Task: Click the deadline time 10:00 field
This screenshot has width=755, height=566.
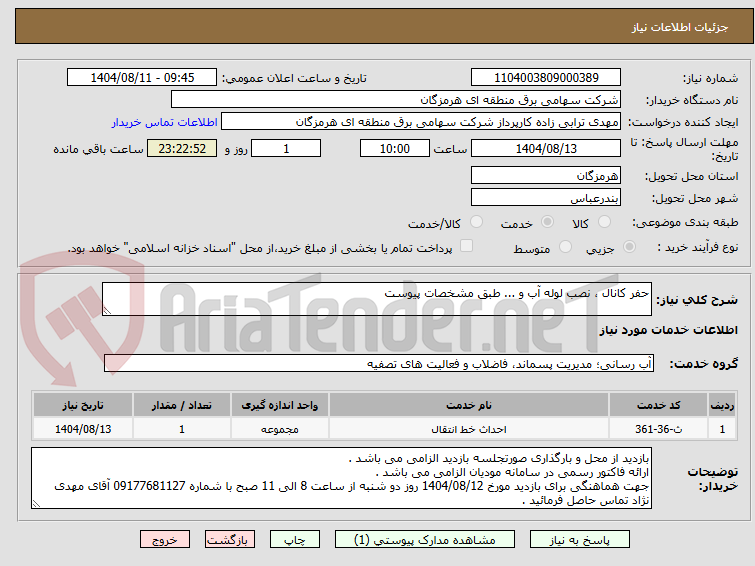Action: [x=395, y=148]
